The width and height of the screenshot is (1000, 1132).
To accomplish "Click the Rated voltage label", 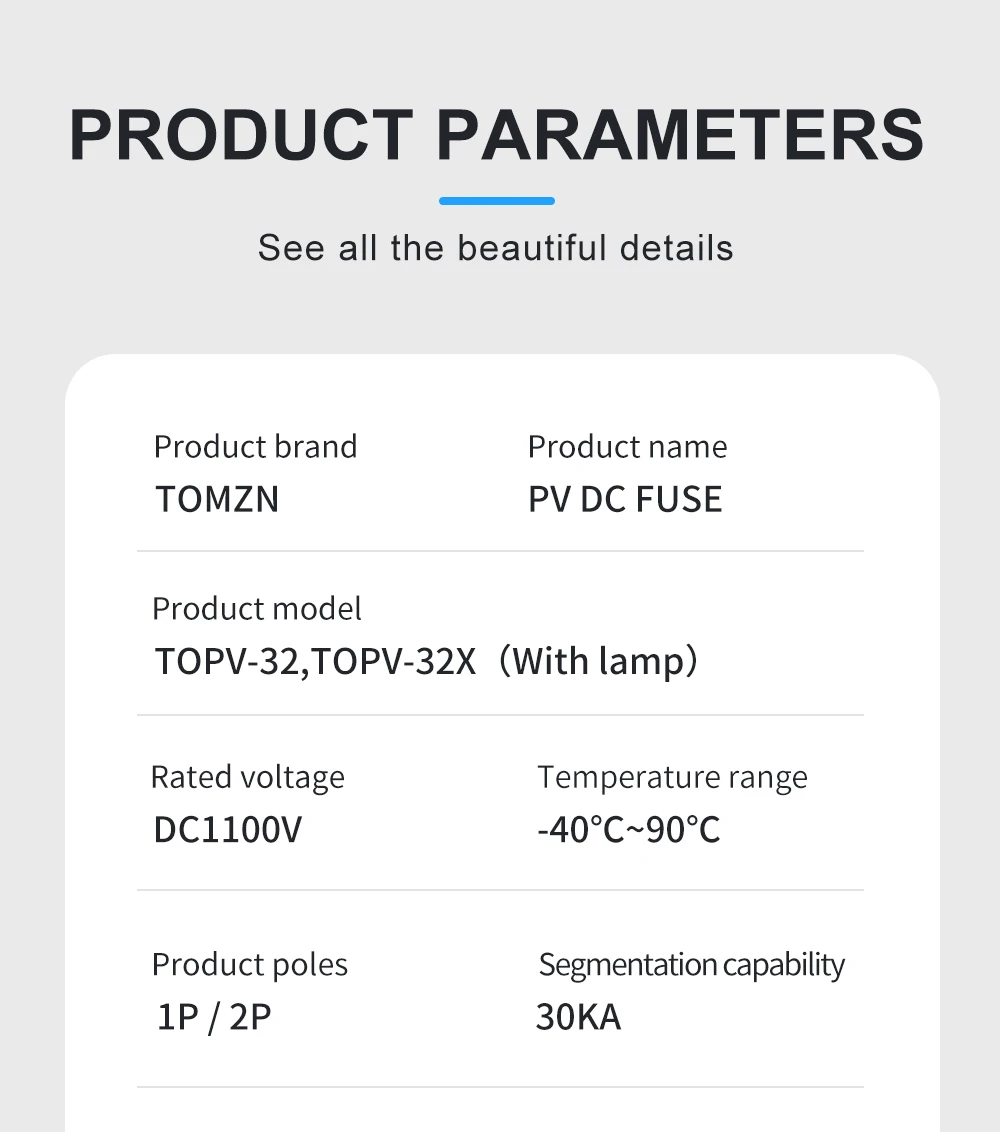I will [248, 778].
